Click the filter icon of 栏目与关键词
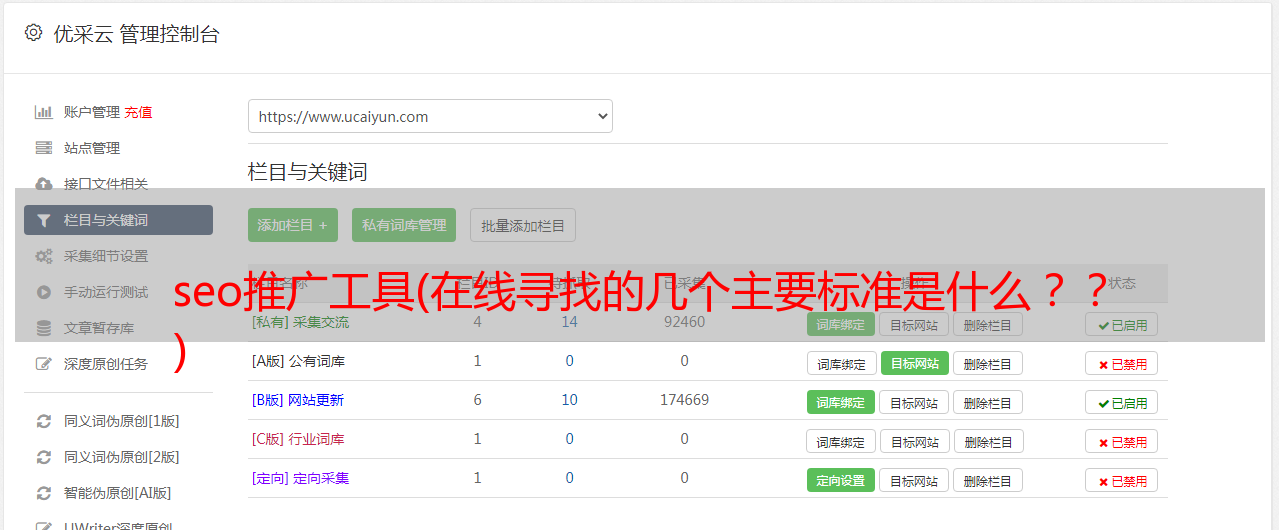Viewport: 1279px width, 530px height. (43, 220)
